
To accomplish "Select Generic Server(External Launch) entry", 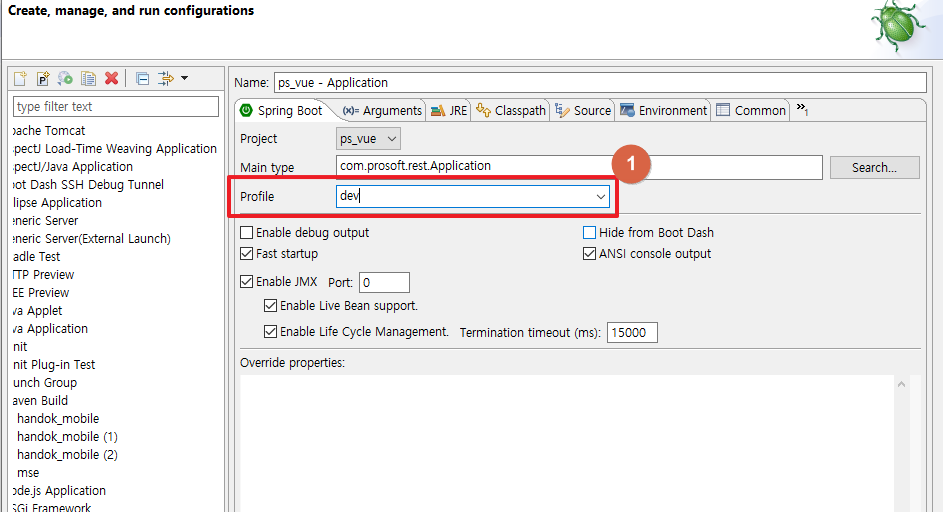I will [92, 239].
